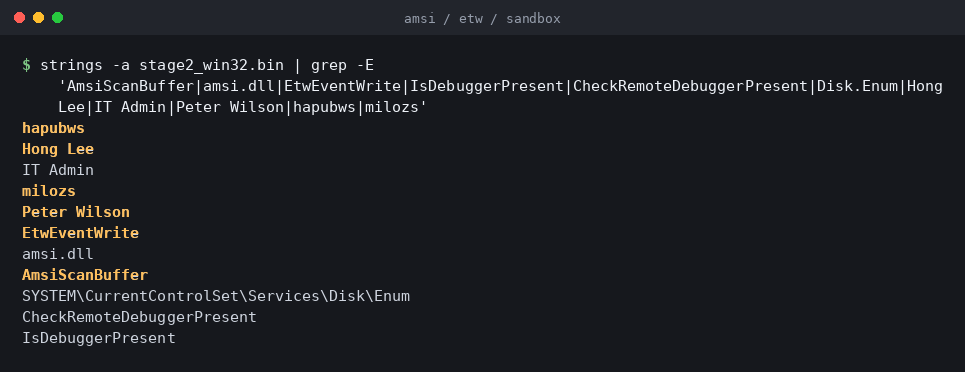Viewport: 965px width, 372px height.
Task: Click output line 'IT Admin'
Action: [58, 170]
